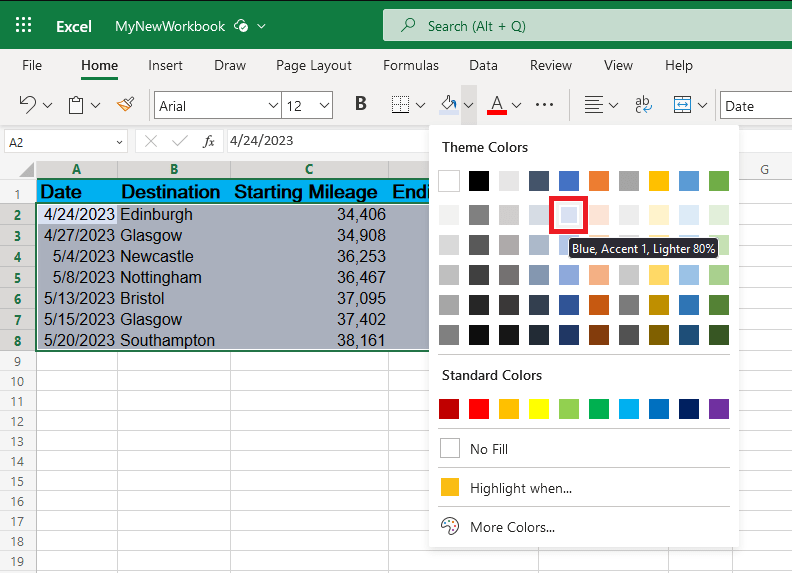Screen dimensions: 792x573
Task: Select the Destination header cell
Action: (x=174, y=192)
